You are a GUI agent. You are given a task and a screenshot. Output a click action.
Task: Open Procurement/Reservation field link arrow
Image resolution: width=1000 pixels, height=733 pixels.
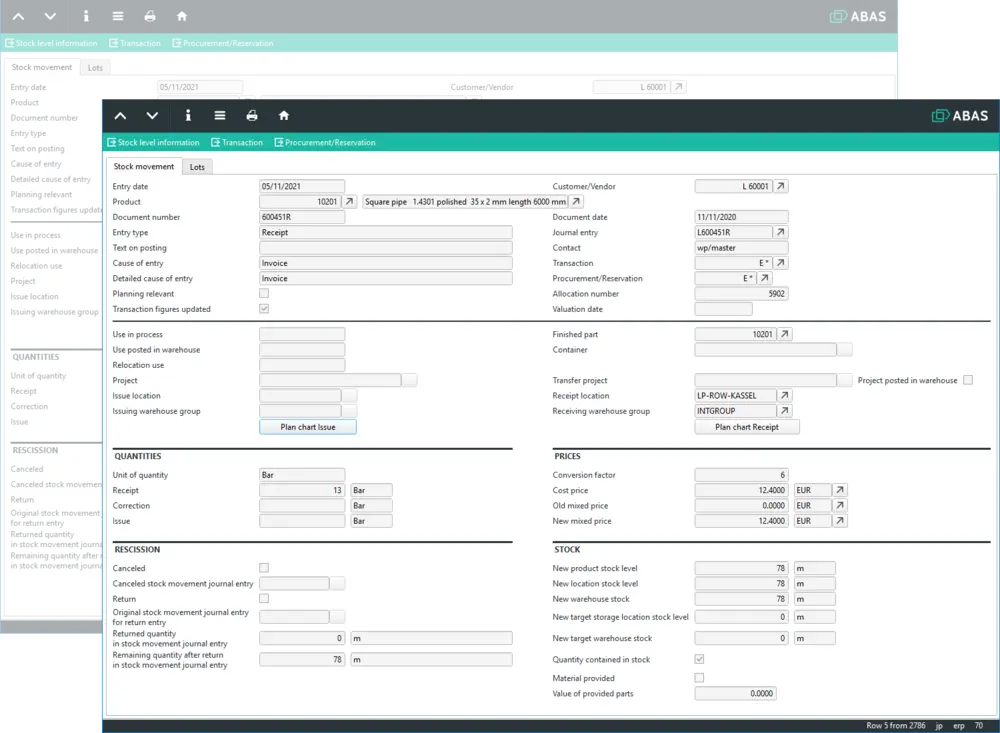click(764, 278)
